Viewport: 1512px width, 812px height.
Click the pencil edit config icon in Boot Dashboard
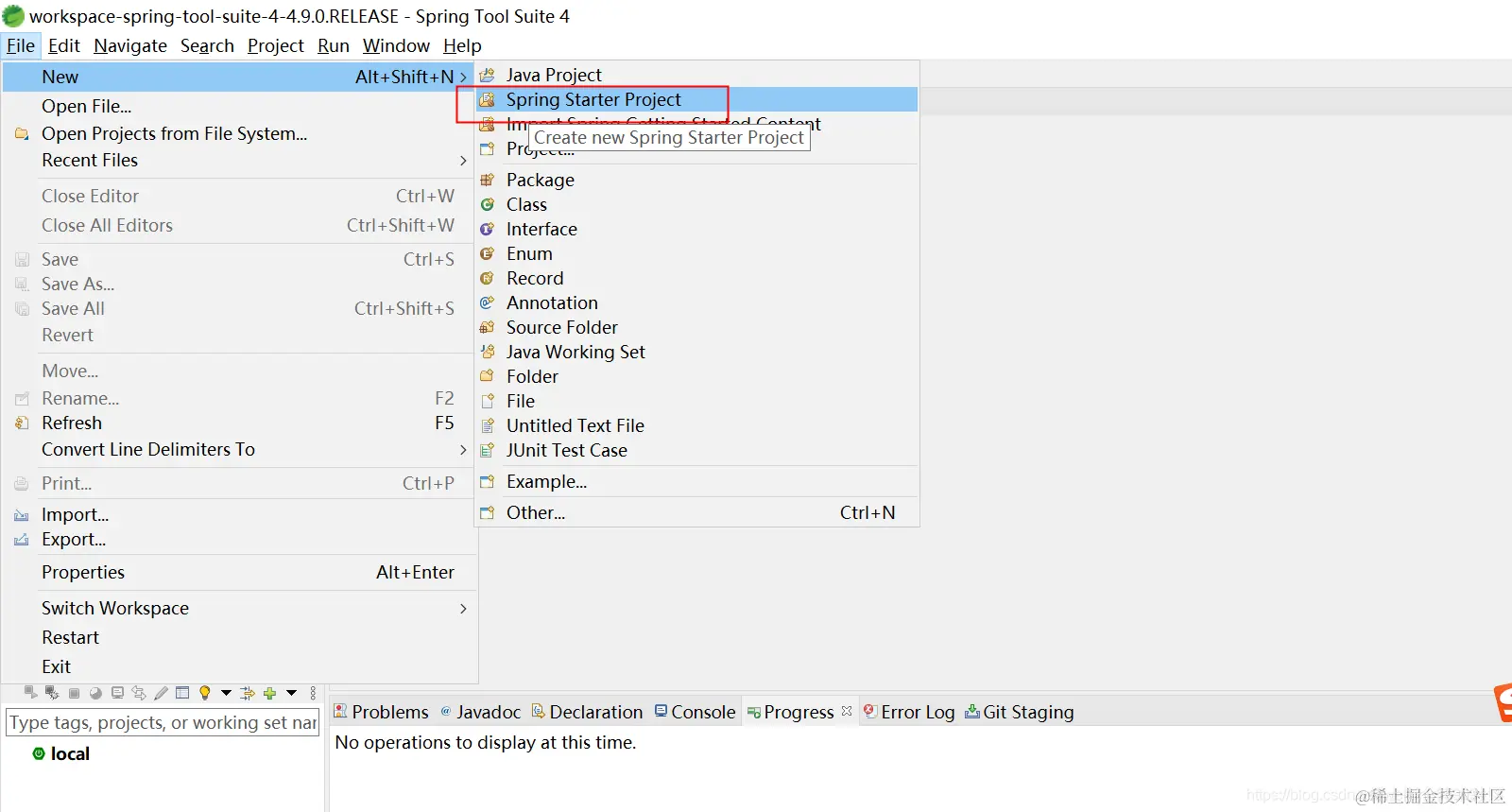[161, 693]
